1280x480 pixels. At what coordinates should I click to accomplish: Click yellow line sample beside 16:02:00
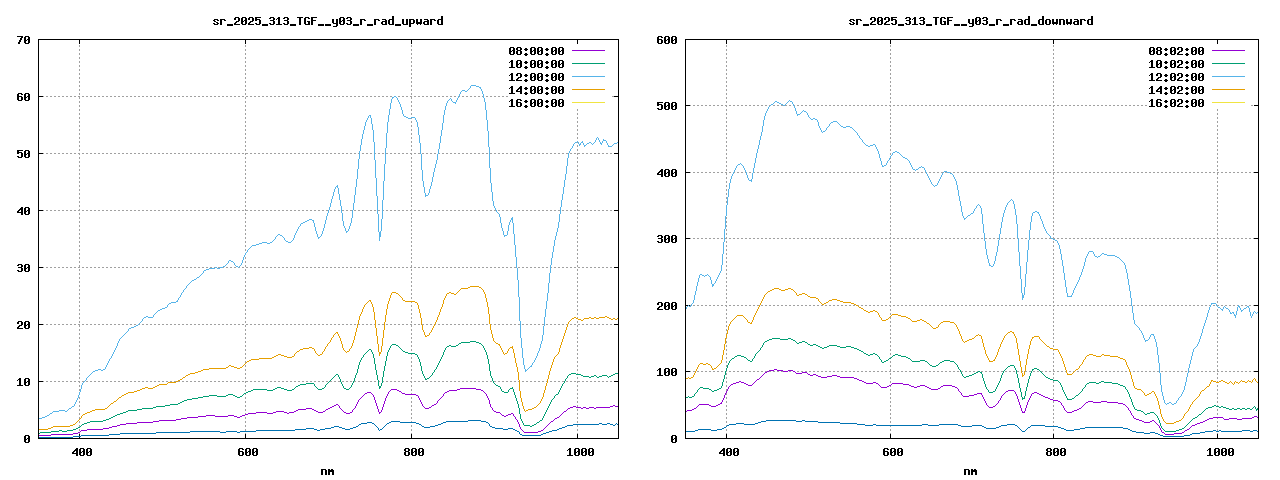[1229, 103]
